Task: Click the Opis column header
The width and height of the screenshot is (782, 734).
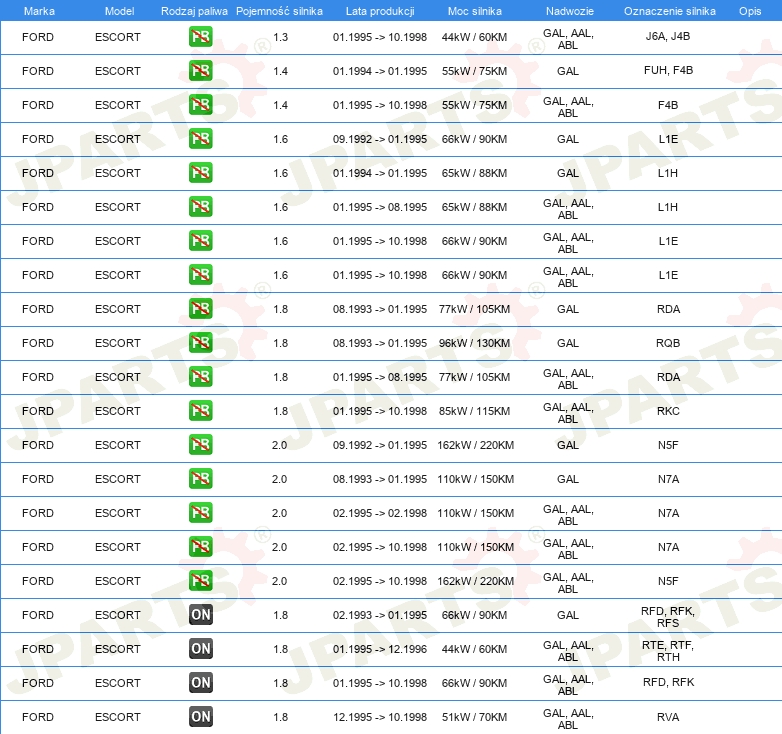Action: pyautogui.click(x=750, y=11)
